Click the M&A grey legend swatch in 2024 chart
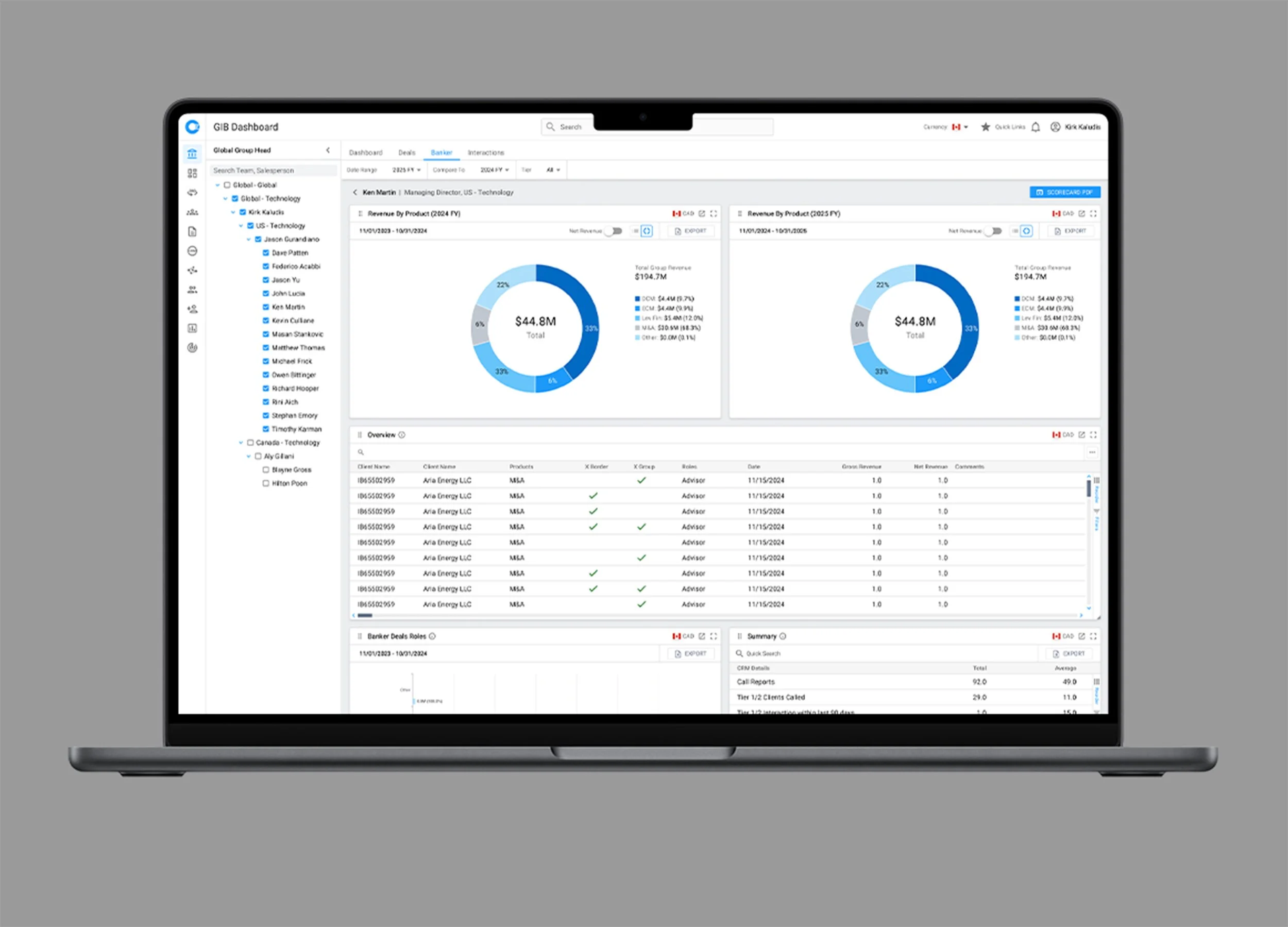Viewport: 1288px width, 927px height. (637, 328)
